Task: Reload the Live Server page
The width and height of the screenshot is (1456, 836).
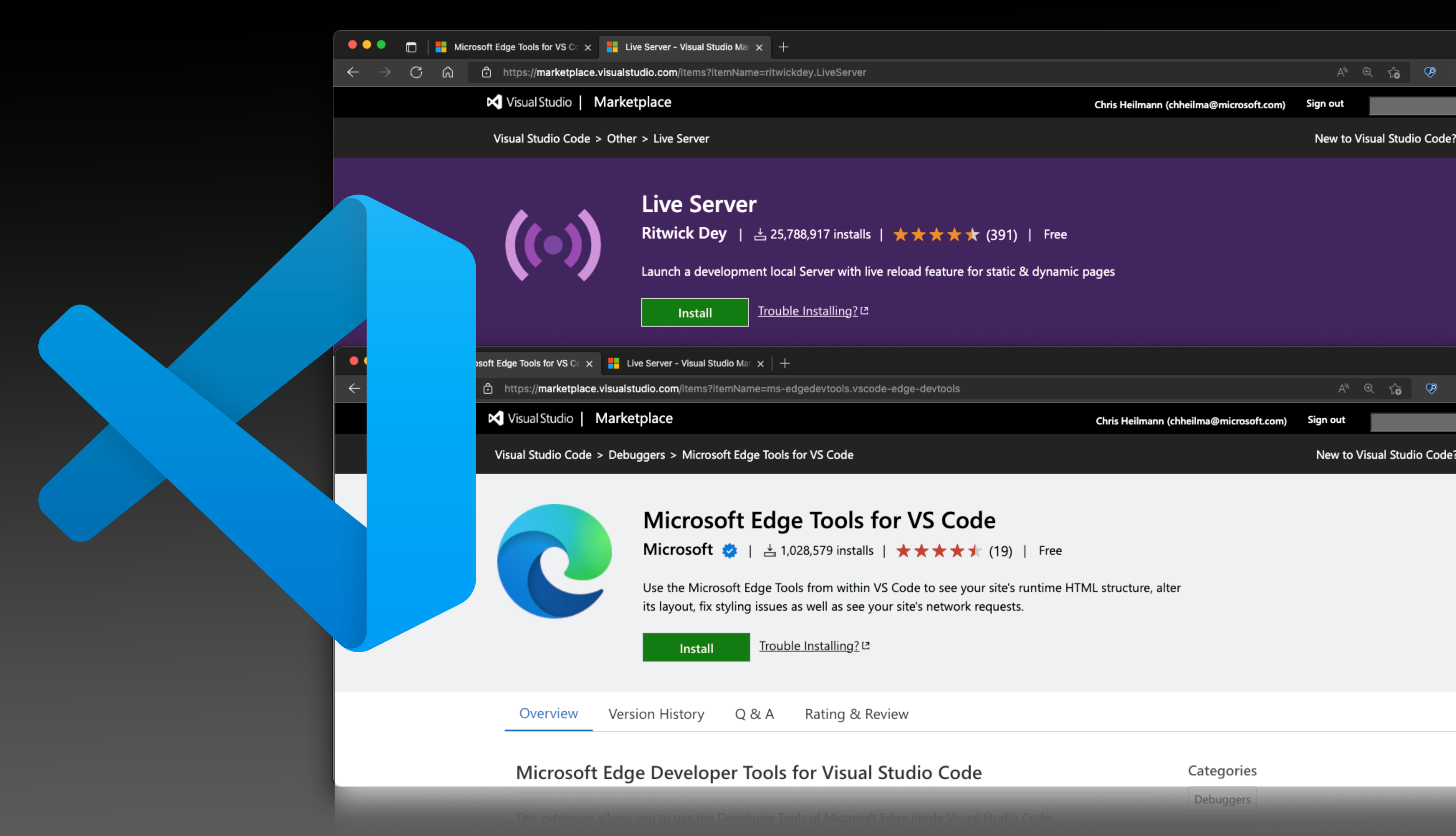Action: pyautogui.click(x=417, y=72)
